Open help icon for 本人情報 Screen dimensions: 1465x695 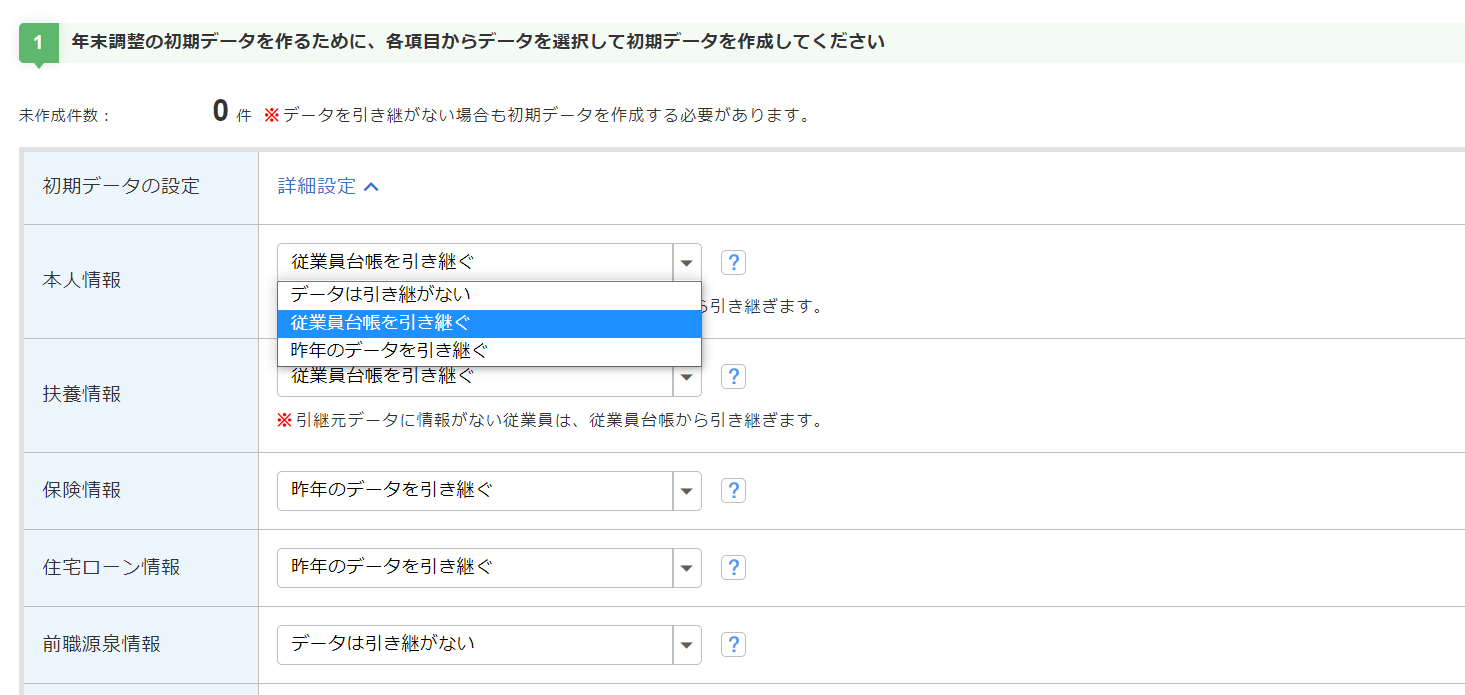click(x=733, y=263)
